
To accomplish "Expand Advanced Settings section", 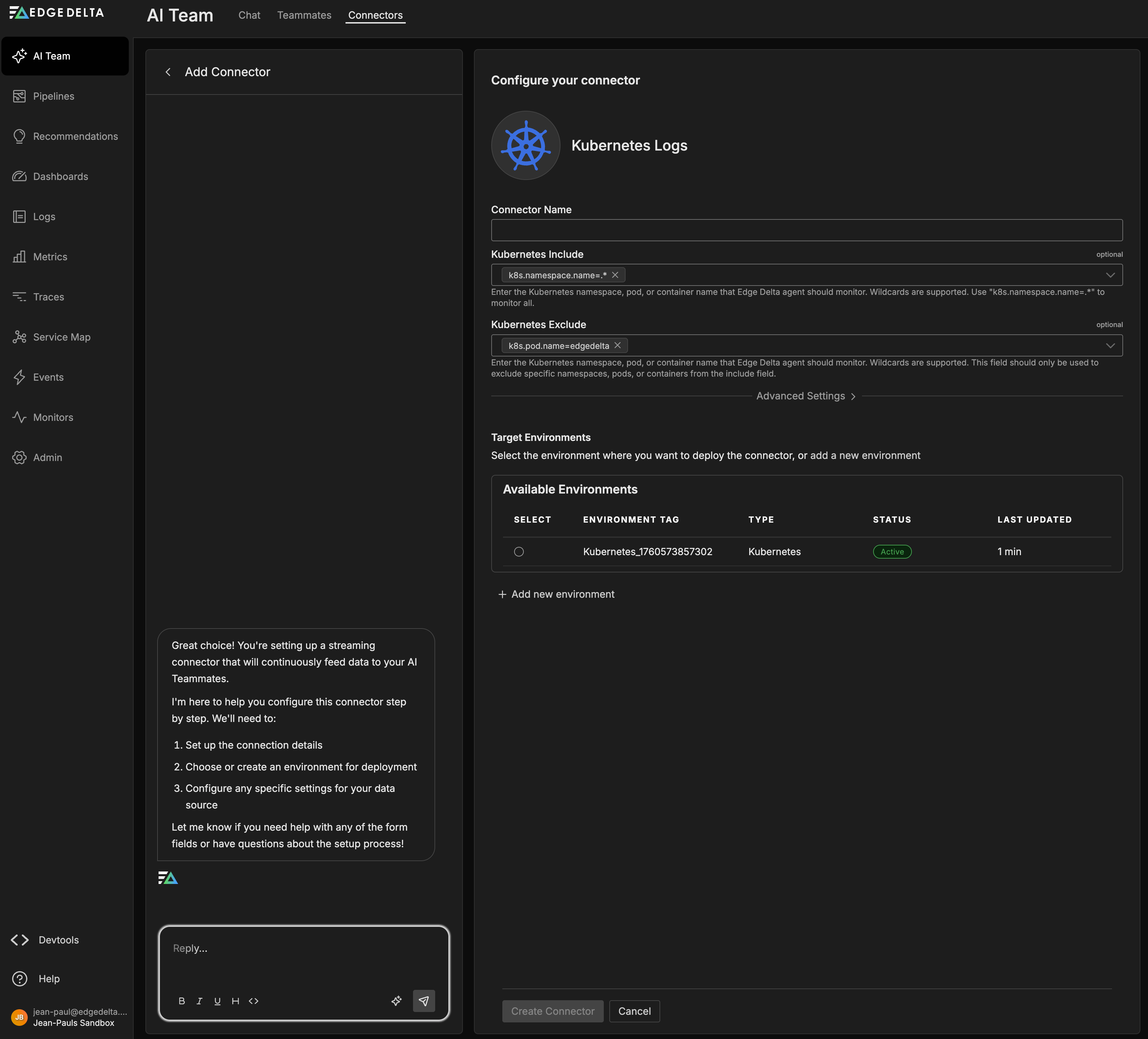I will point(806,396).
